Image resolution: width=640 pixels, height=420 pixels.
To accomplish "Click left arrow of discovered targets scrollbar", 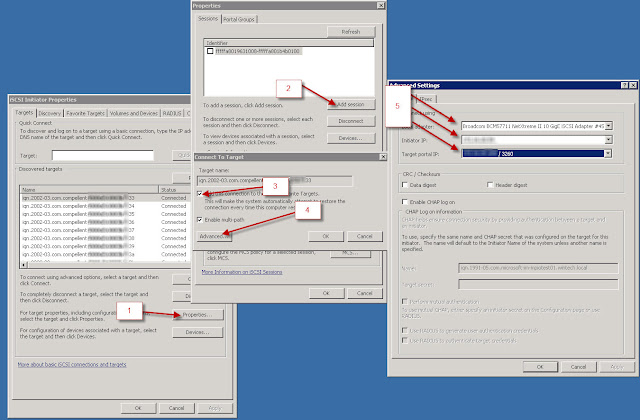I will (x=24, y=265).
